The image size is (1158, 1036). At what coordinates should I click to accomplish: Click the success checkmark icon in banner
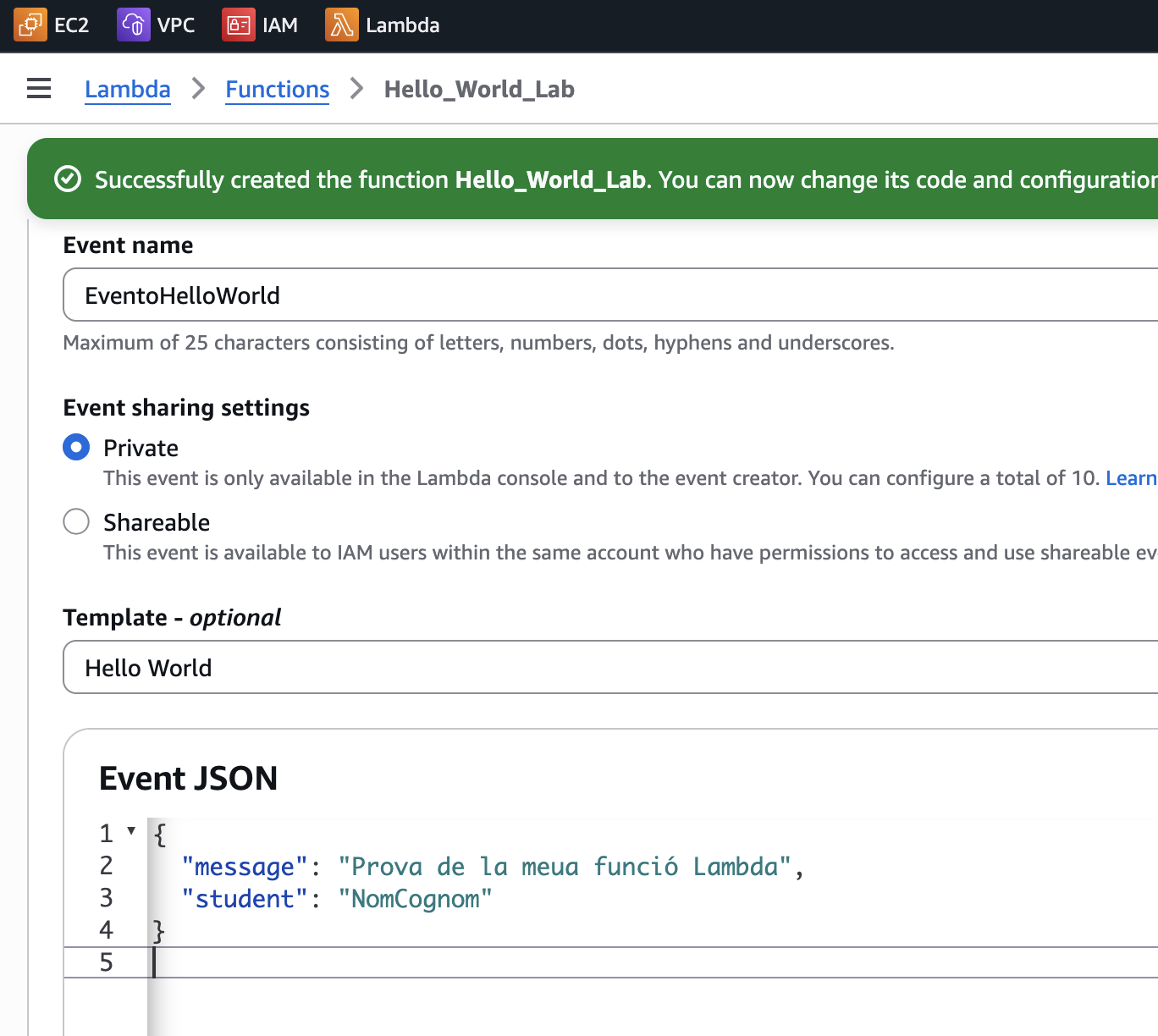tap(68, 179)
